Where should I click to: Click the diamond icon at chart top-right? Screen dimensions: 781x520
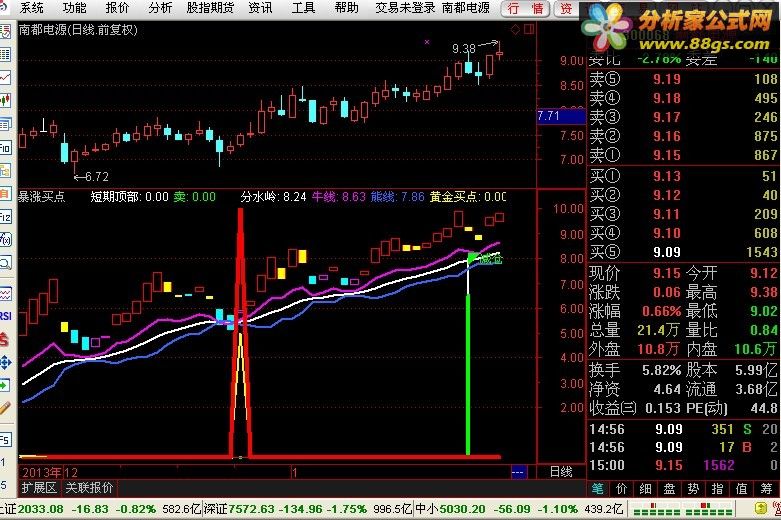(x=516, y=29)
